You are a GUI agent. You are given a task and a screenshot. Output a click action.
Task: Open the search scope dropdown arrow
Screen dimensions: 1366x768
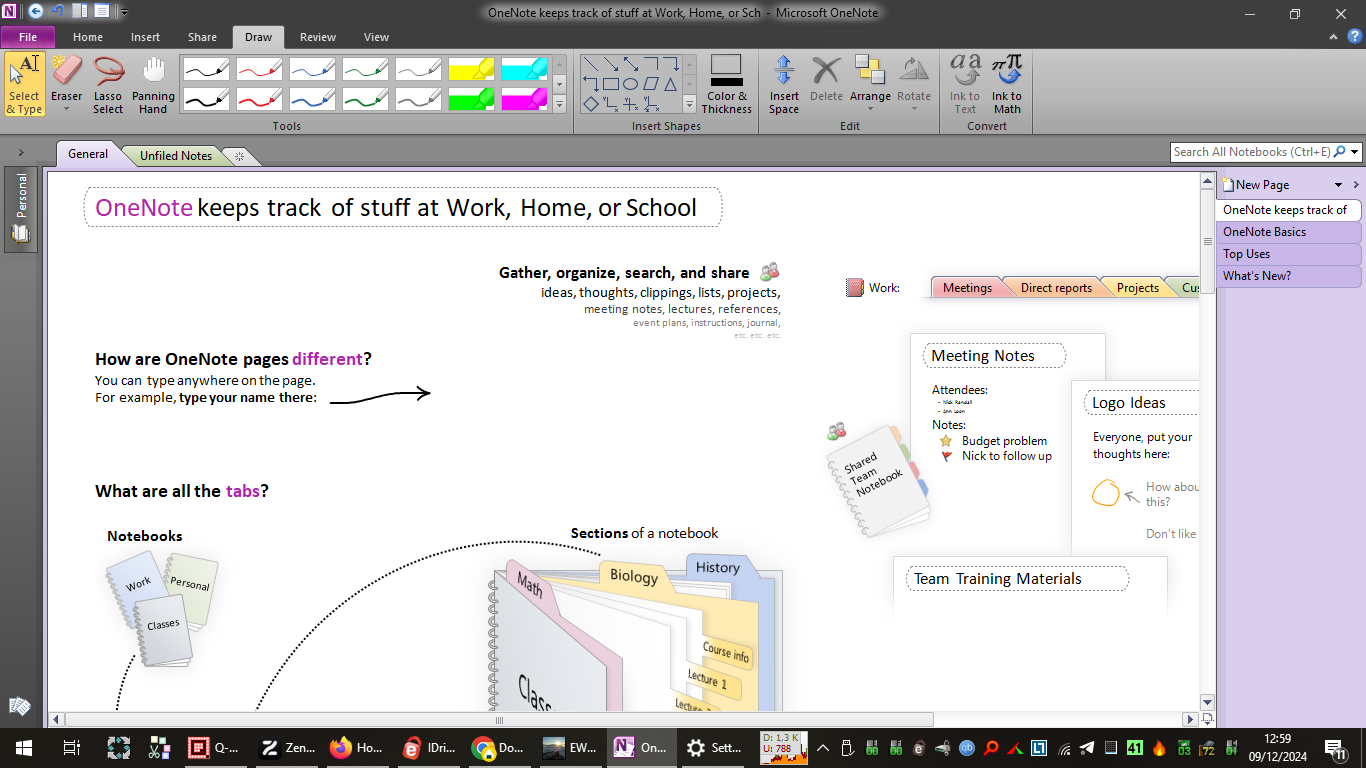click(1355, 152)
